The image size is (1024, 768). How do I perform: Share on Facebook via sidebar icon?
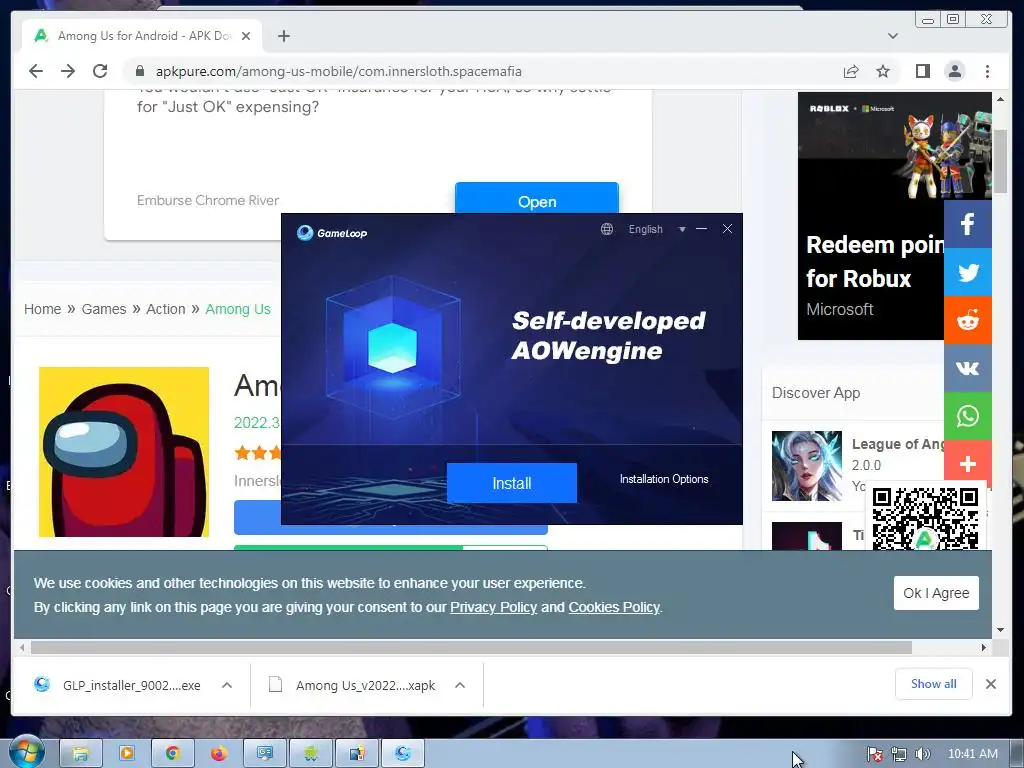[x=968, y=224]
